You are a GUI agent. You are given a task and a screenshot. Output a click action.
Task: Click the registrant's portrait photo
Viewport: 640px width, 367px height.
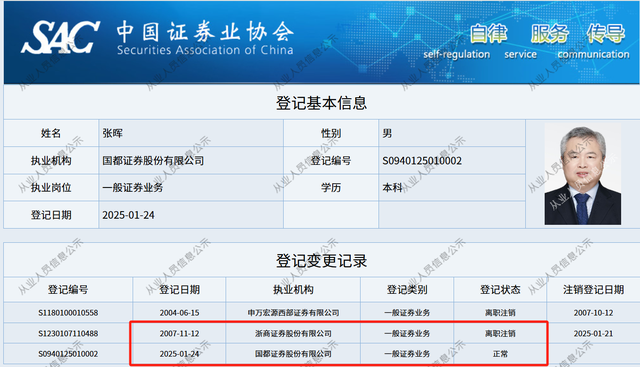(582, 174)
